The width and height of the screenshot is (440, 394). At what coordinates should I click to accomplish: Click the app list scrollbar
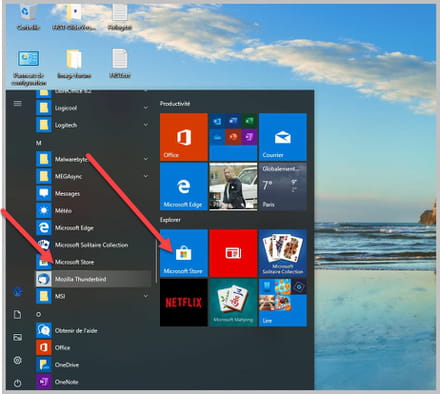click(x=156, y=262)
